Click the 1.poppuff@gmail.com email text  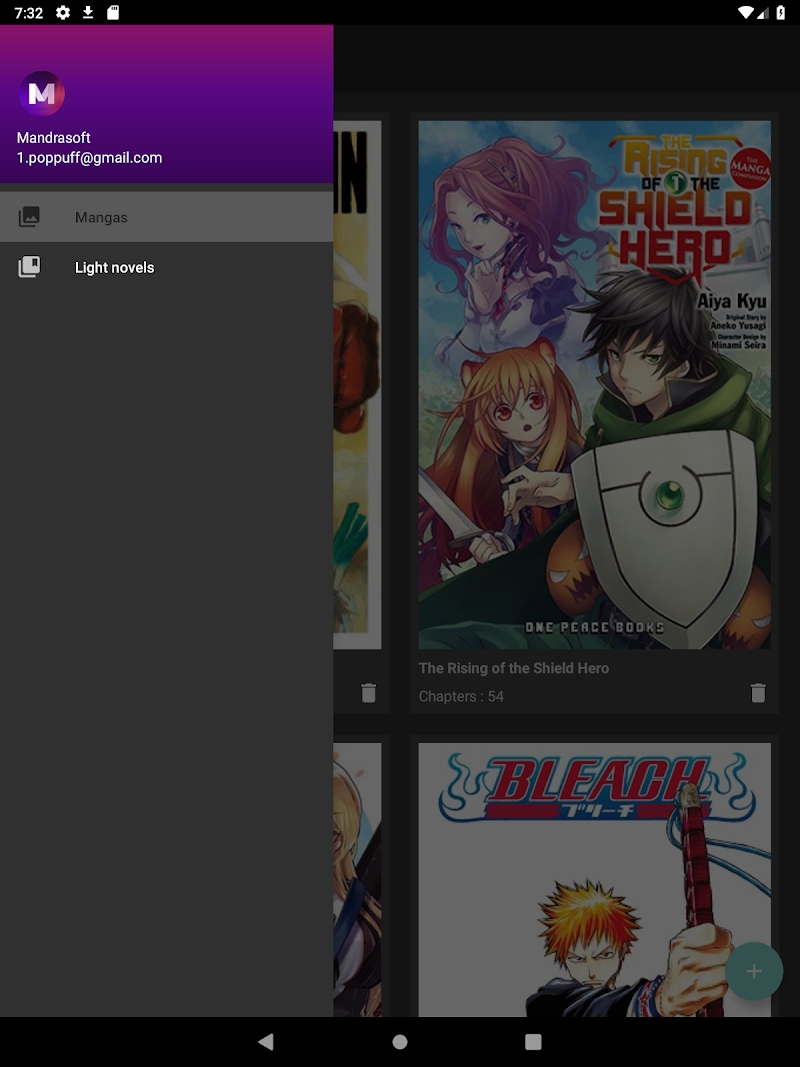tap(89, 158)
